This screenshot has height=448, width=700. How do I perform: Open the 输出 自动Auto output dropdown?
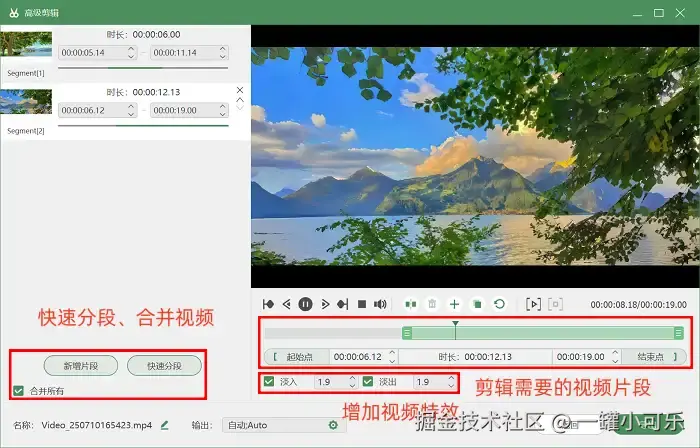pyautogui.click(x=283, y=425)
